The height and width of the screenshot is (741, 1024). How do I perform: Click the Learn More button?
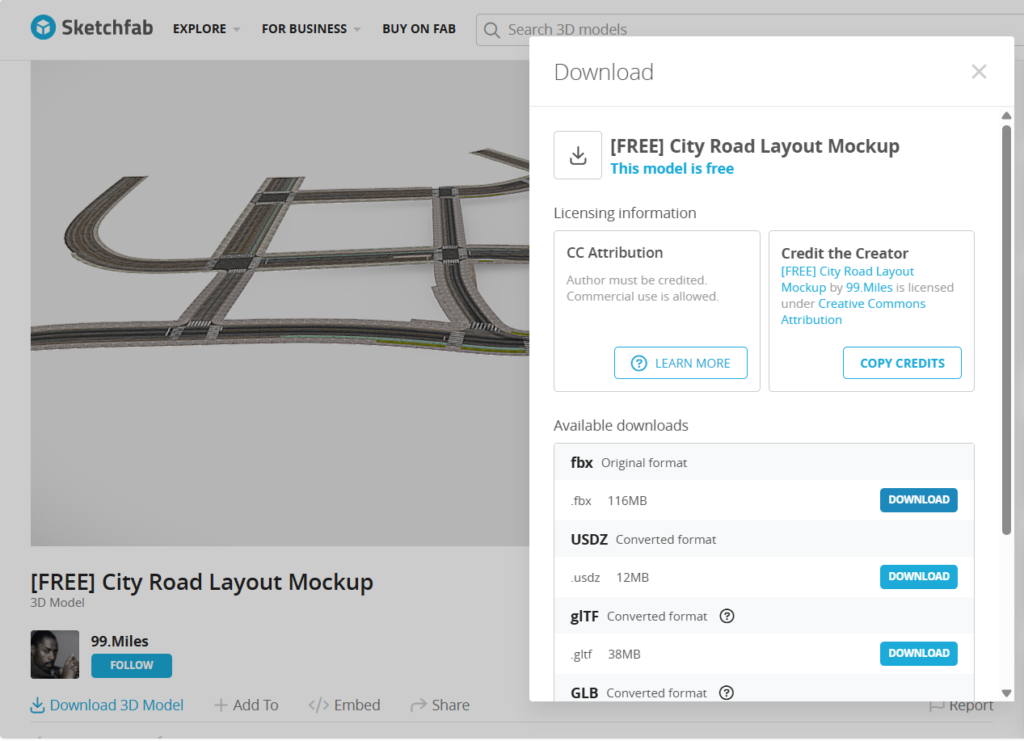(x=680, y=363)
